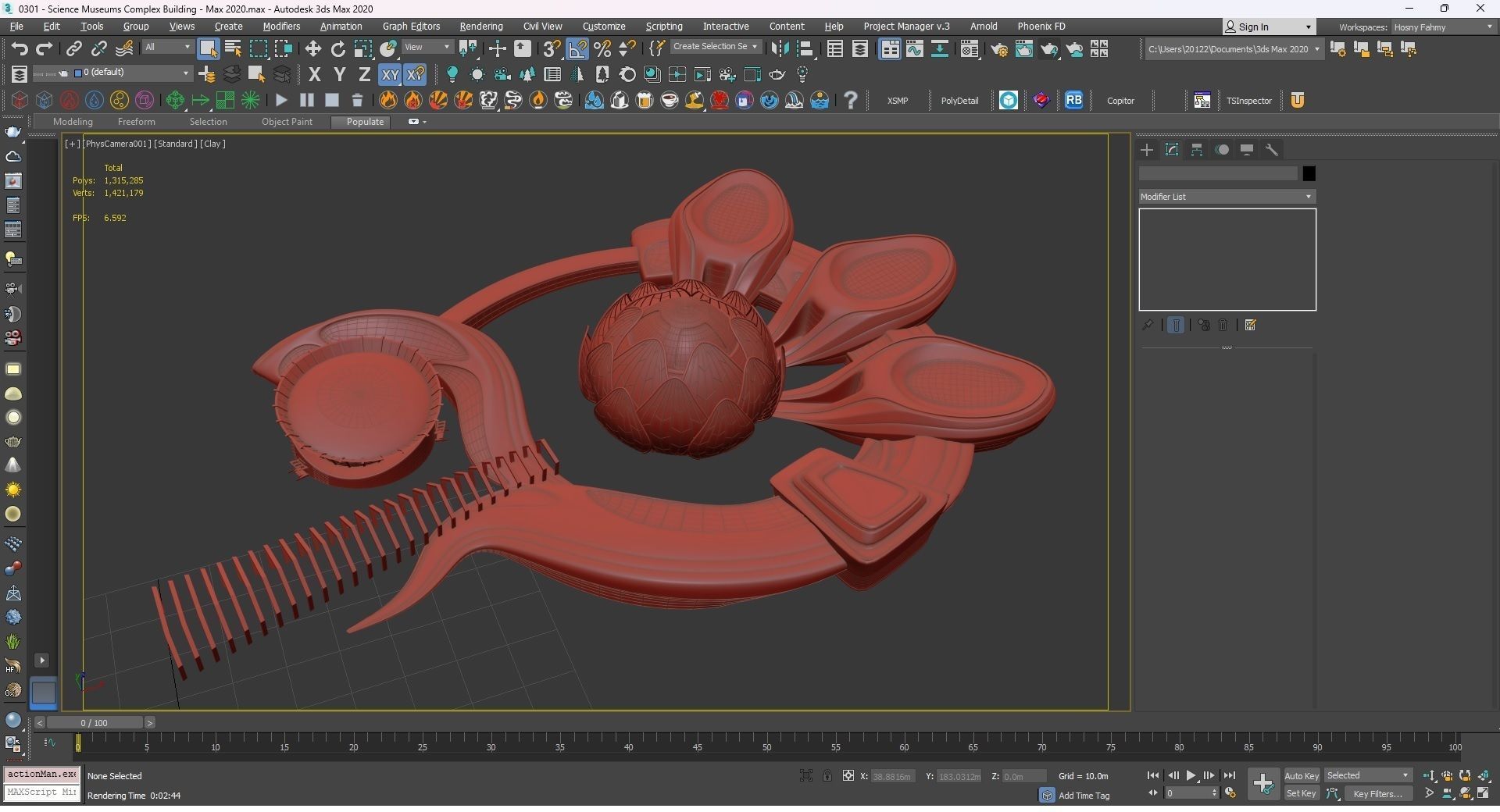Restrict transform to X axis
This screenshot has height=812, width=1500.
315,75
